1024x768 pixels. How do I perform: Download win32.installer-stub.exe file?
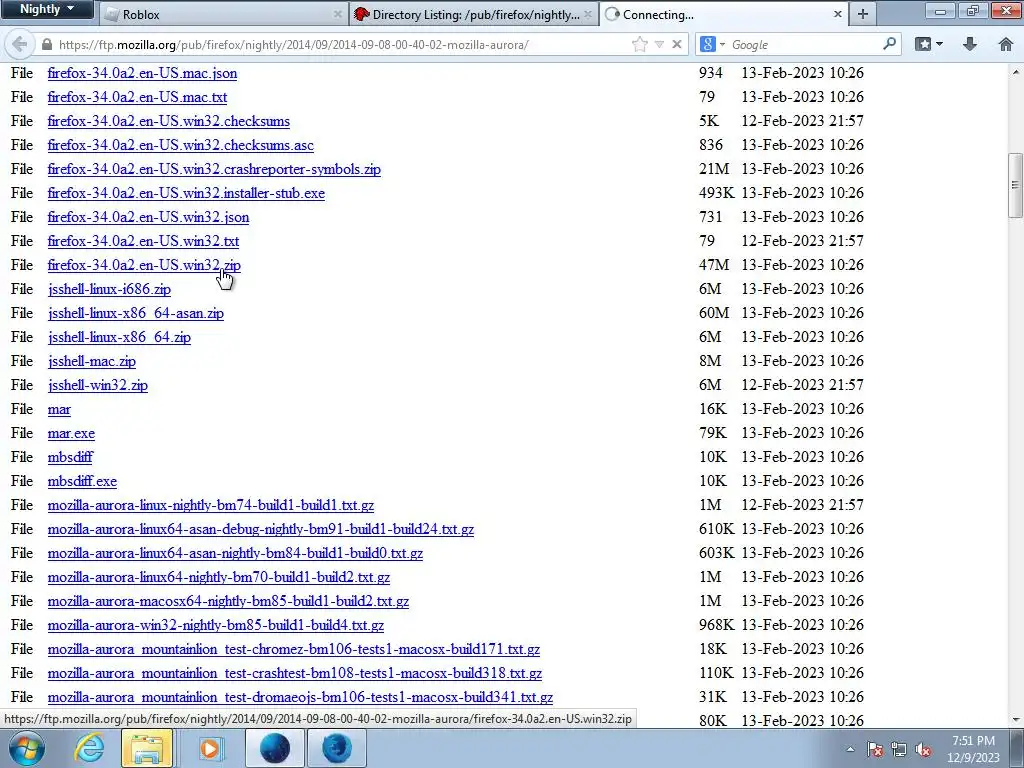[186, 193]
